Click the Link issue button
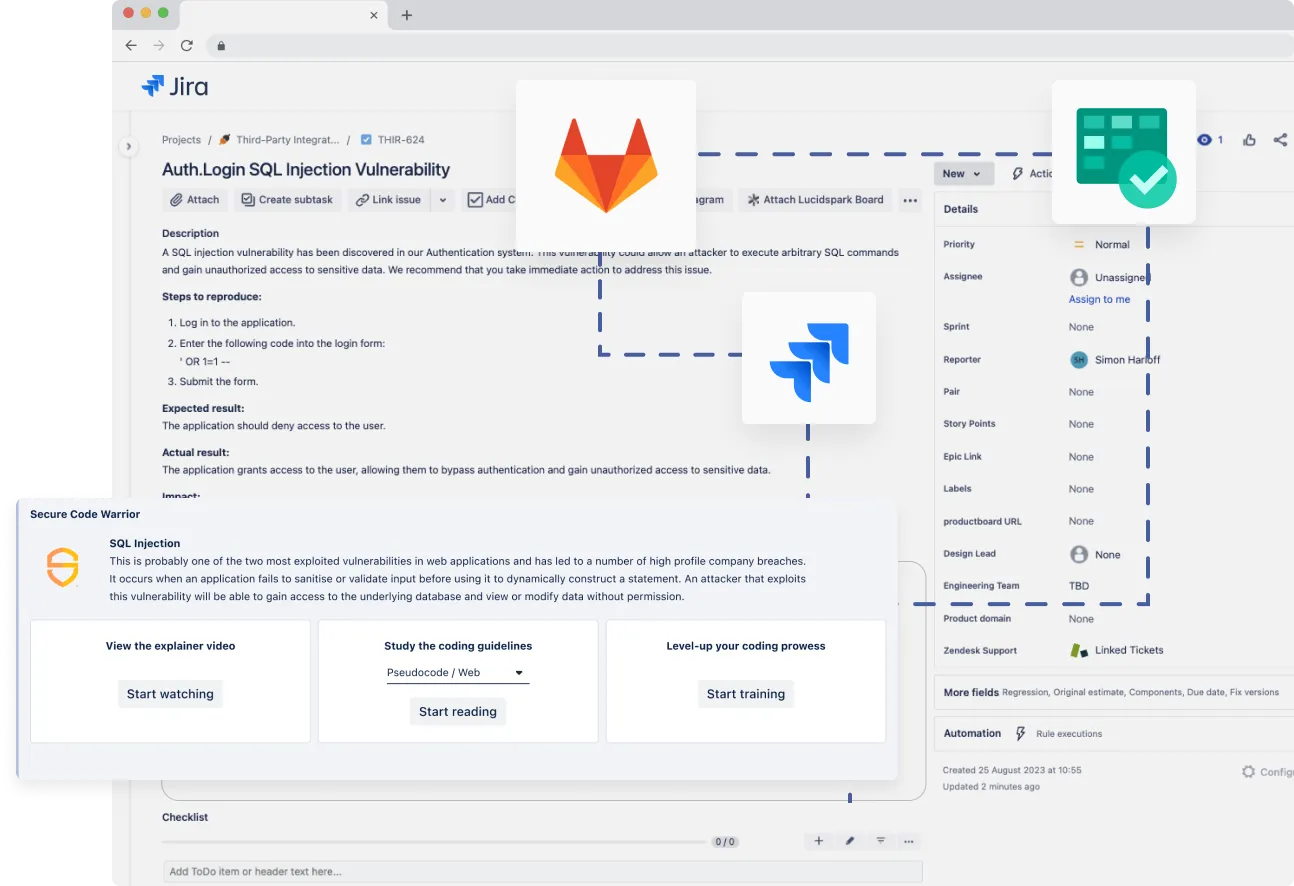 (x=388, y=200)
